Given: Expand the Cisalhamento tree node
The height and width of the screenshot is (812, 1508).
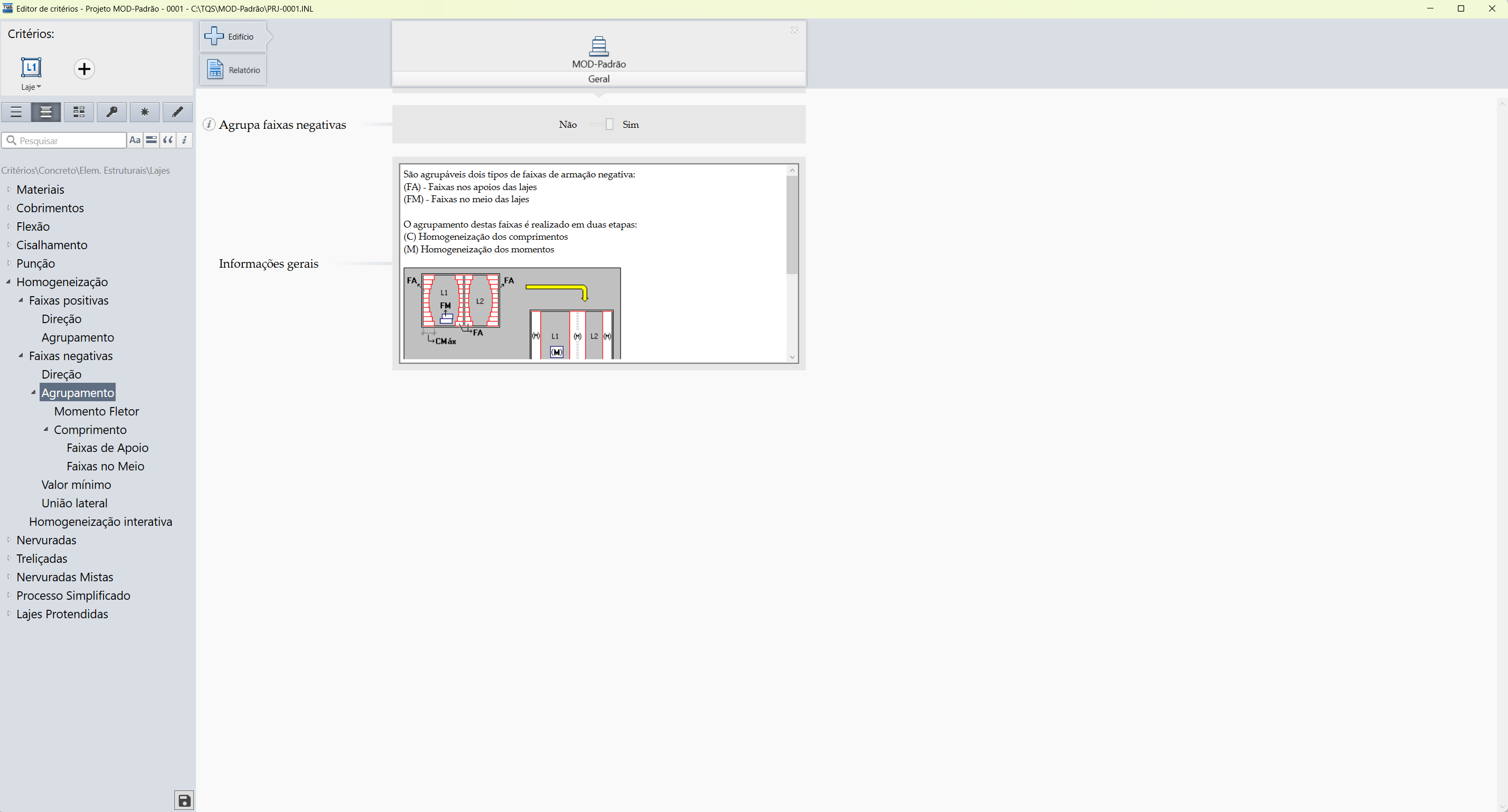Looking at the screenshot, I should pos(9,244).
